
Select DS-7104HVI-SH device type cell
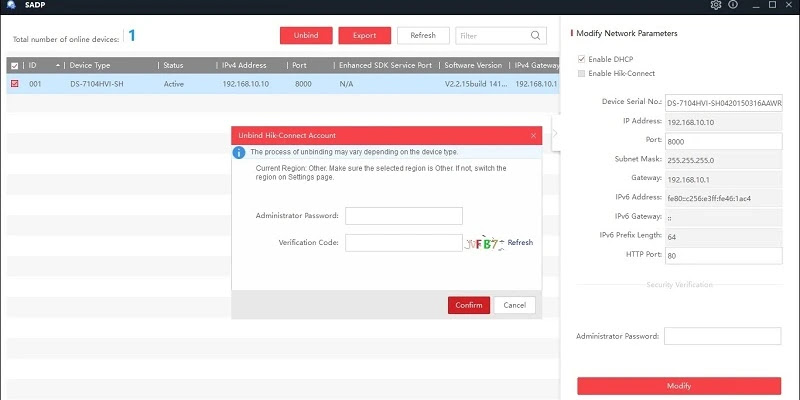coord(96,84)
